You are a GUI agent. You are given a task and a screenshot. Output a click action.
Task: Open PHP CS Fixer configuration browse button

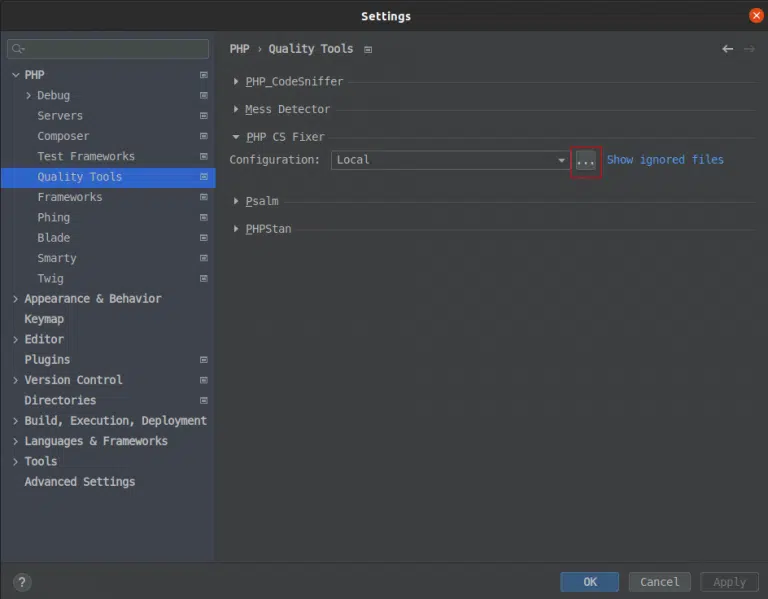click(x=586, y=161)
